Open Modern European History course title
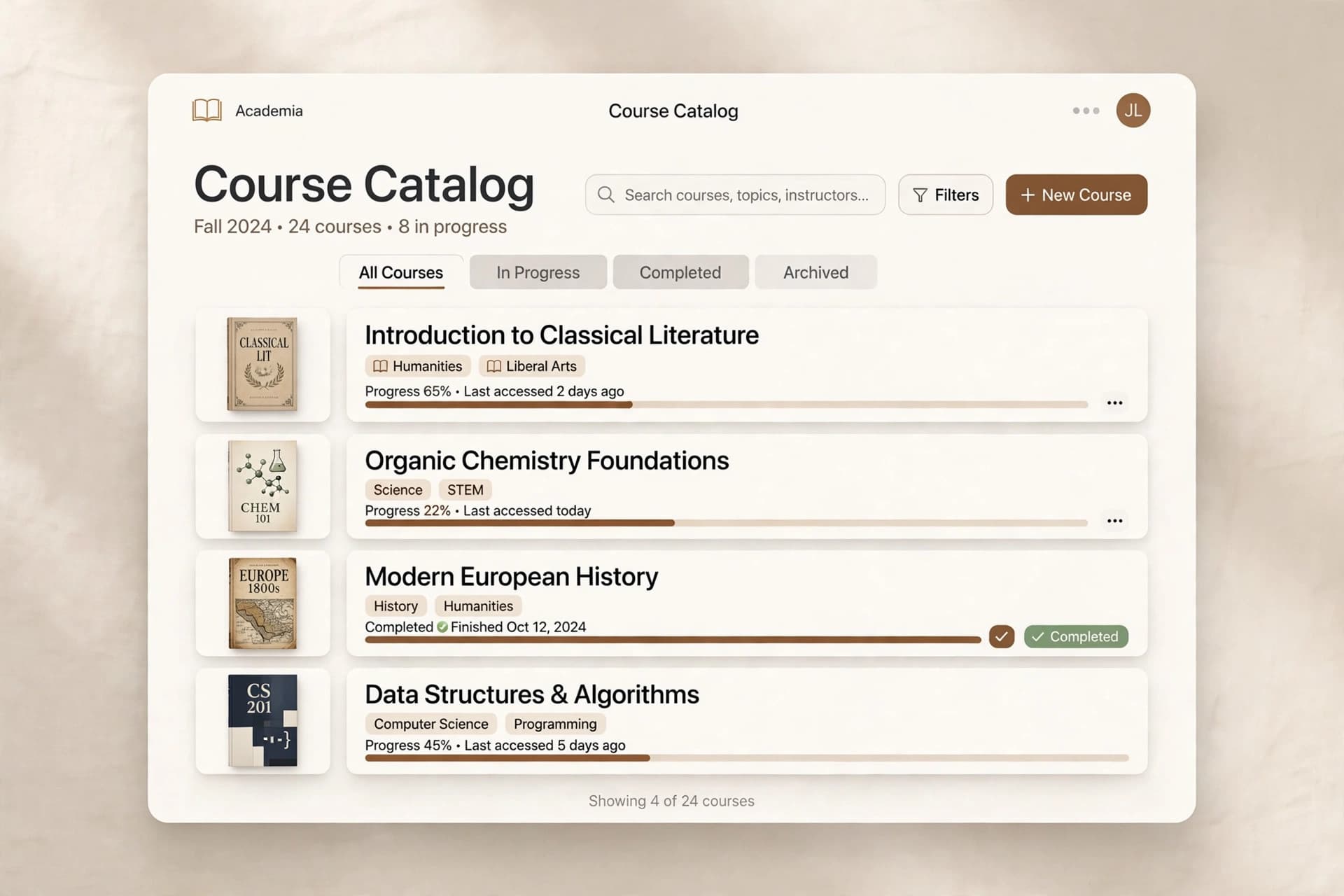The image size is (1344, 896). pos(511,577)
